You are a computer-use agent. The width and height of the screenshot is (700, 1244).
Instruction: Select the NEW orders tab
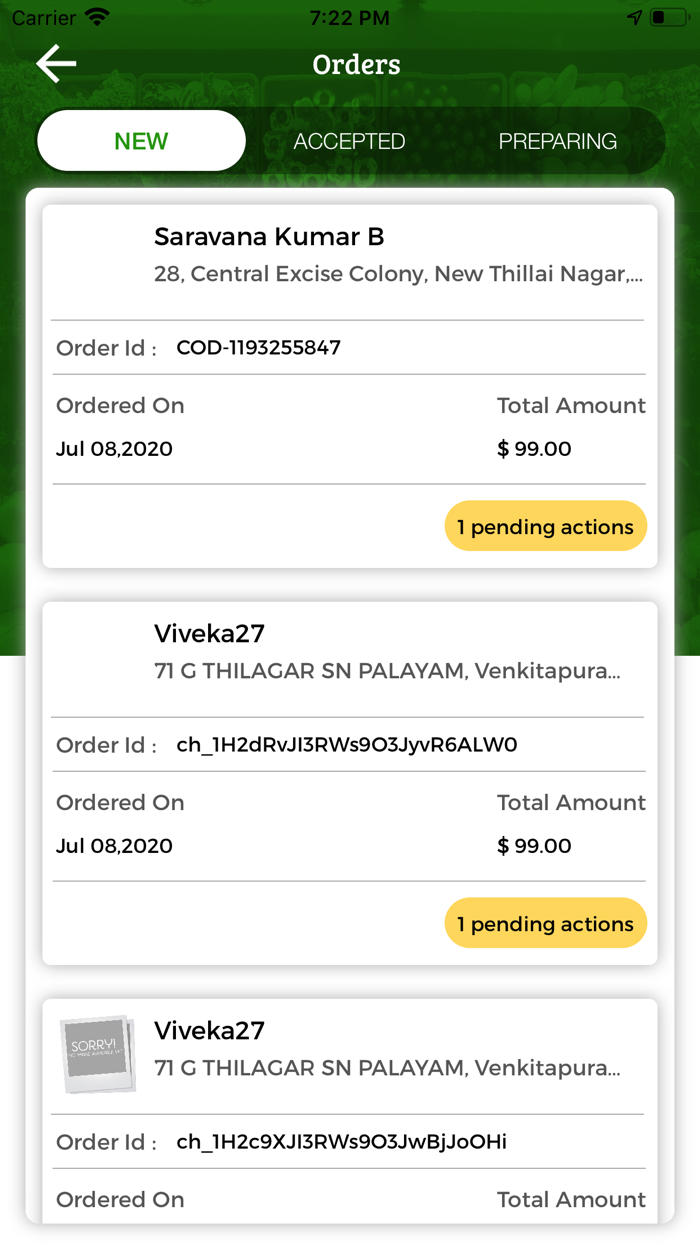click(140, 141)
